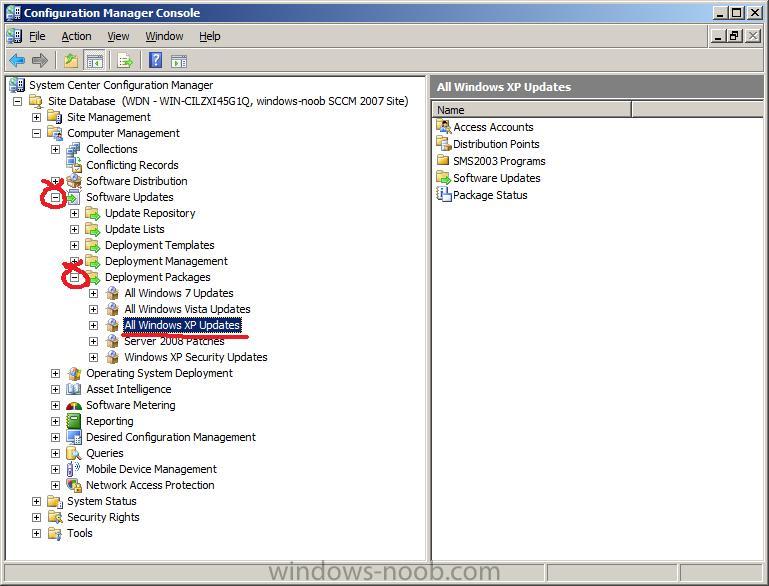Click the Mobile Device Management icon
Screen dimensions: 769x586
(x=73, y=469)
